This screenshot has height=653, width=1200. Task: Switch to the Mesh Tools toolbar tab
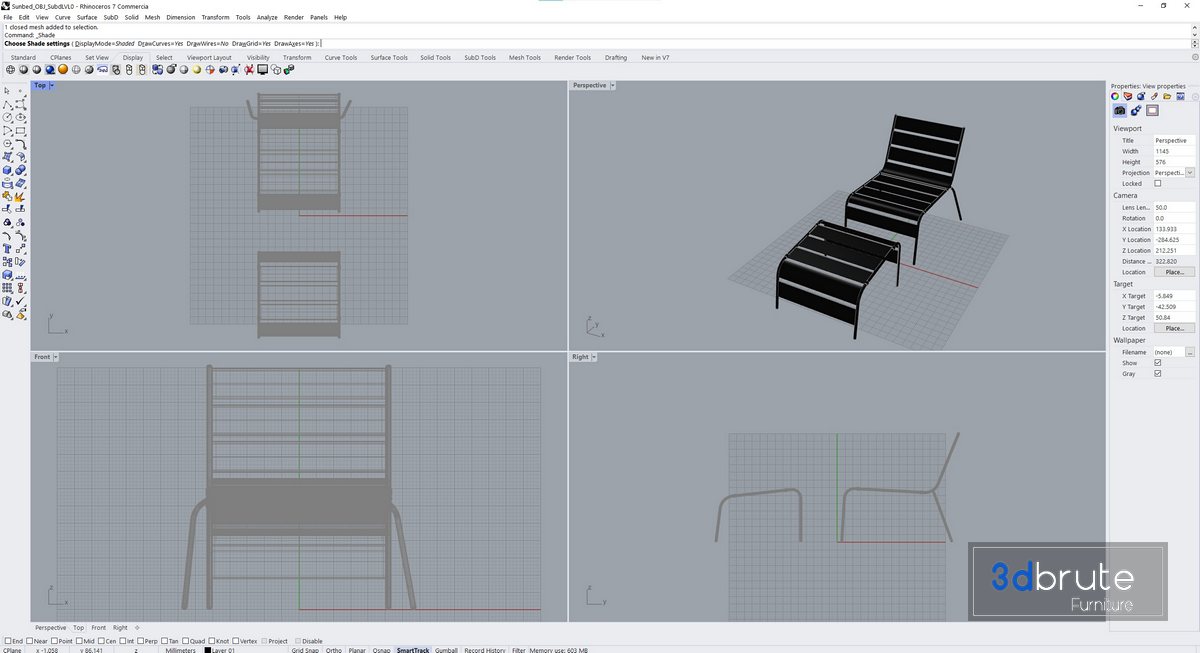(x=524, y=58)
